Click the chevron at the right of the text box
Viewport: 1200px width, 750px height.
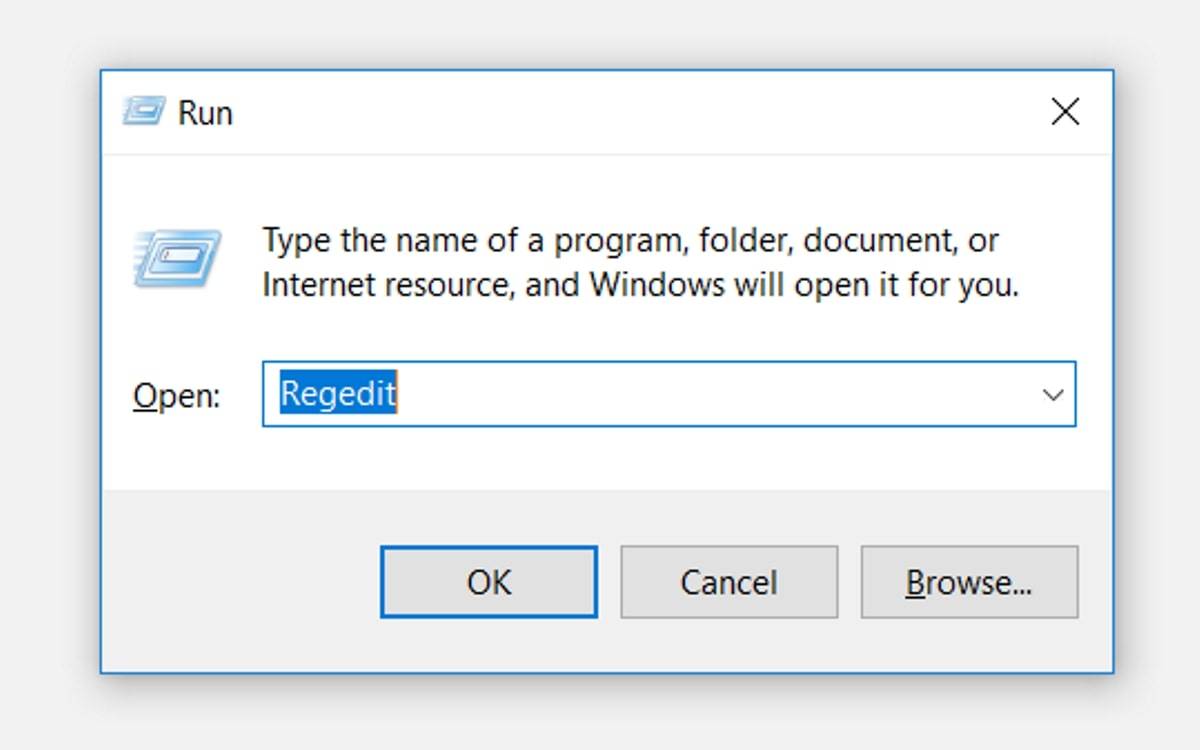click(1055, 394)
